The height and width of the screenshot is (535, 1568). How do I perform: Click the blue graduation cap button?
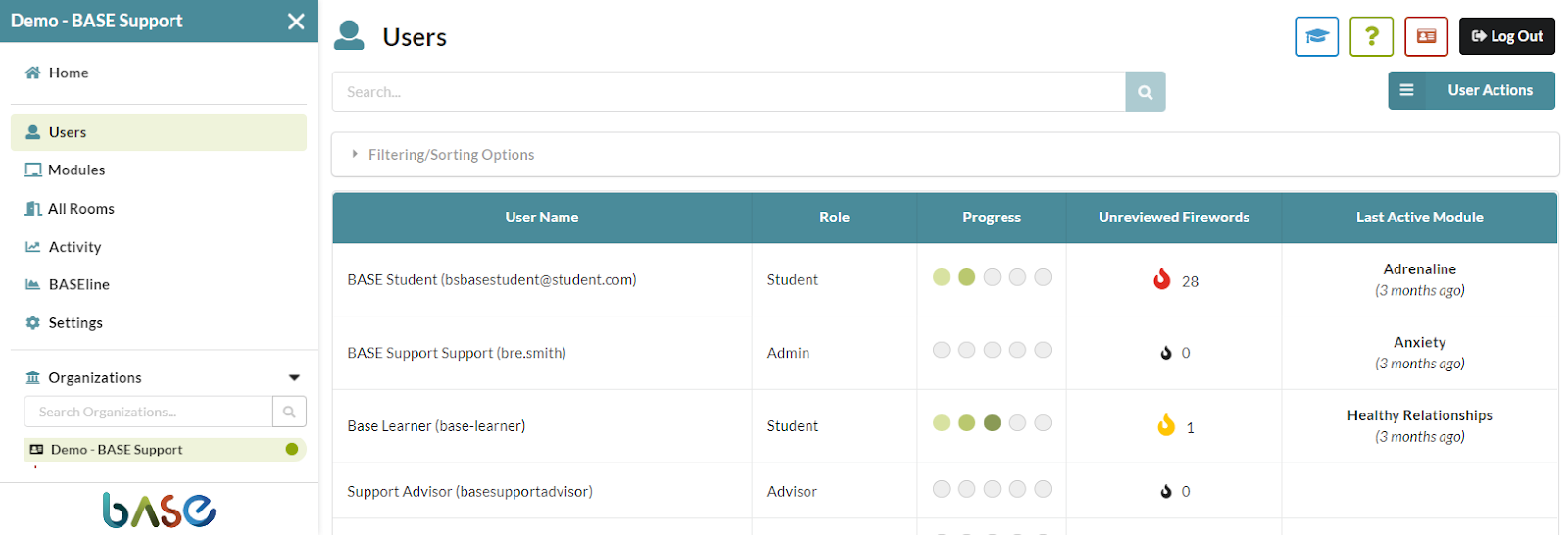(x=1316, y=36)
